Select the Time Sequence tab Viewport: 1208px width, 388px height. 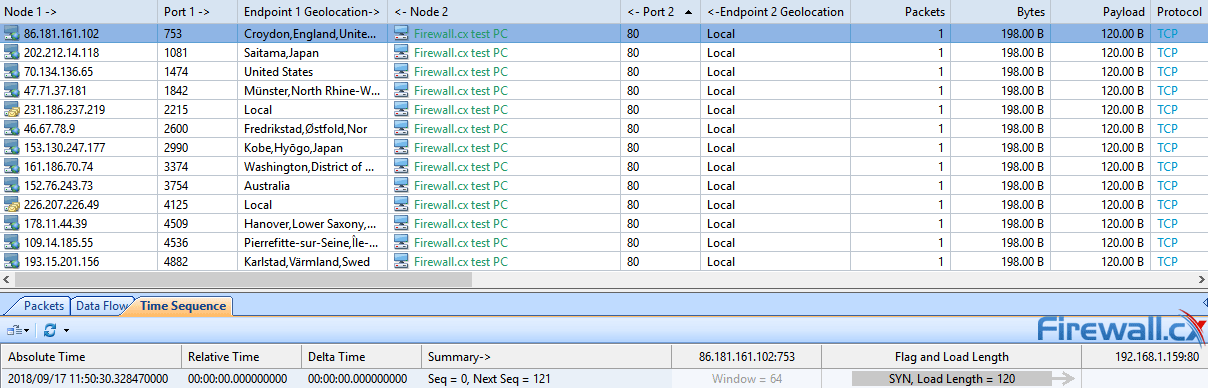click(183, 306)
